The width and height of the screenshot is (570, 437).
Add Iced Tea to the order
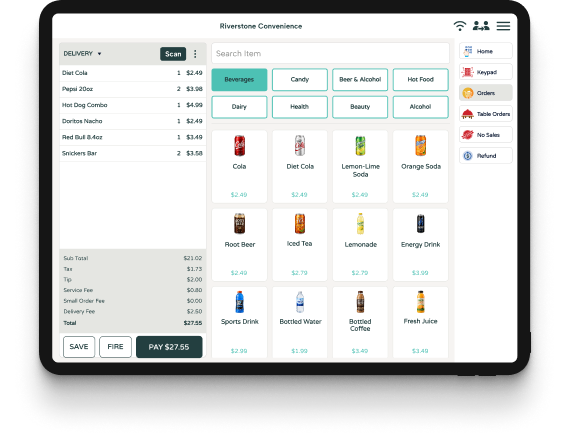tap(300, 245)
